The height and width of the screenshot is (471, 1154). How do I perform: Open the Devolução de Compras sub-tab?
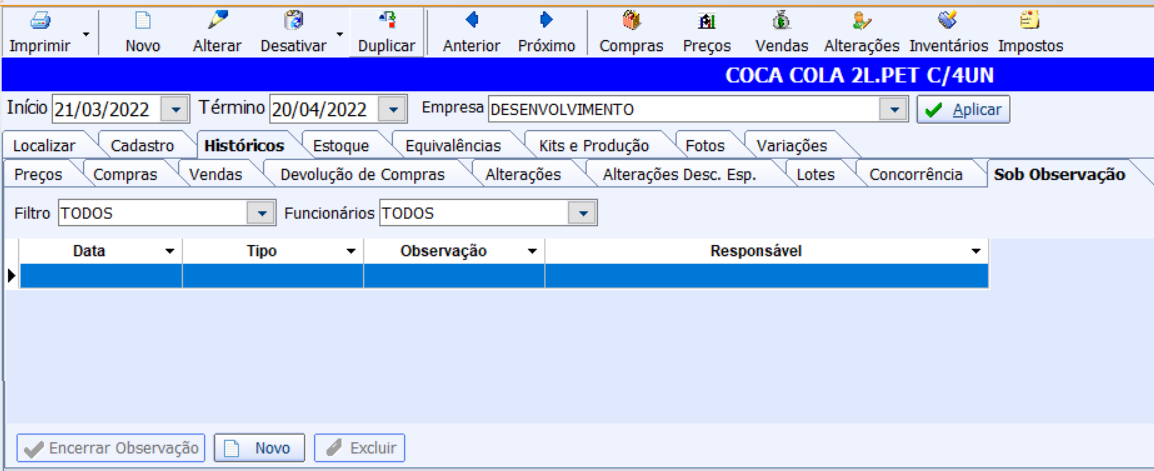point(363,174)
